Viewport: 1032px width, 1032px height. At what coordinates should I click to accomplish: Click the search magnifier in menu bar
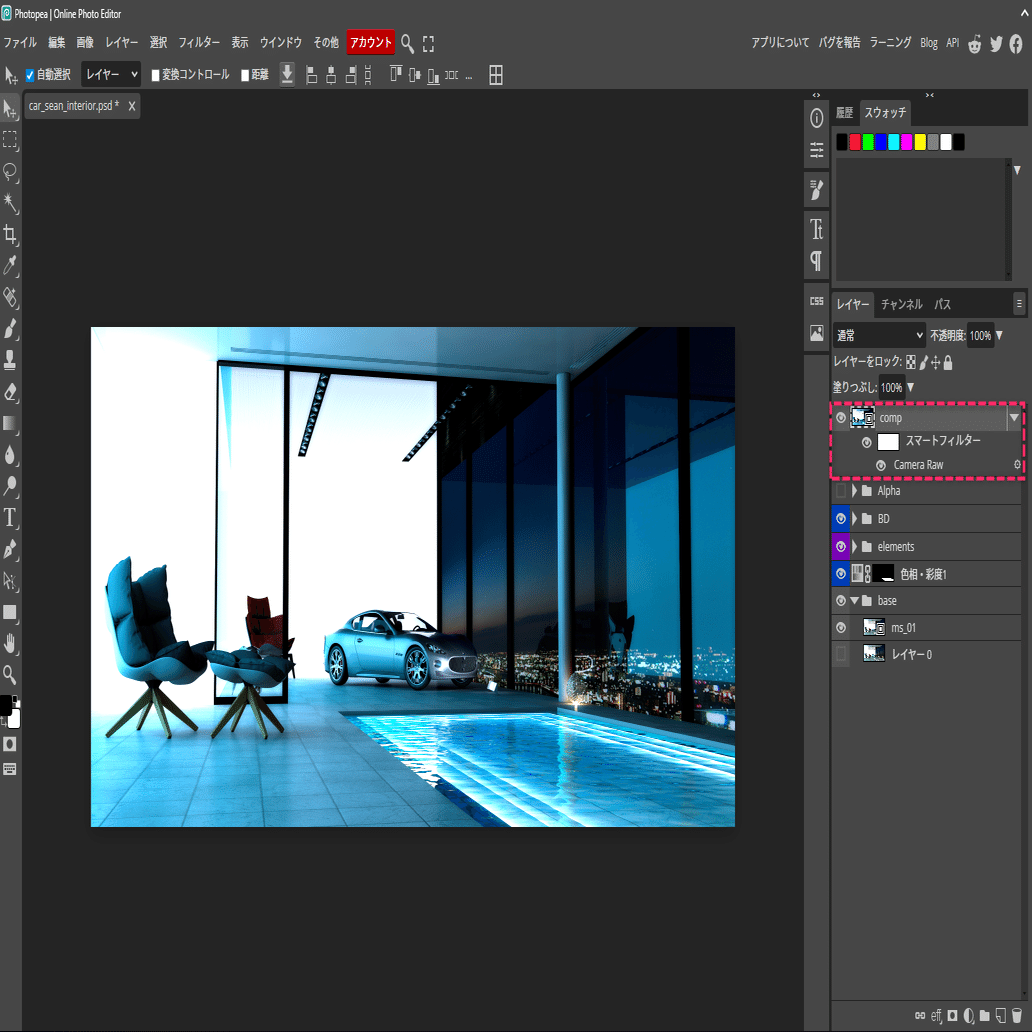coord(407,43)
